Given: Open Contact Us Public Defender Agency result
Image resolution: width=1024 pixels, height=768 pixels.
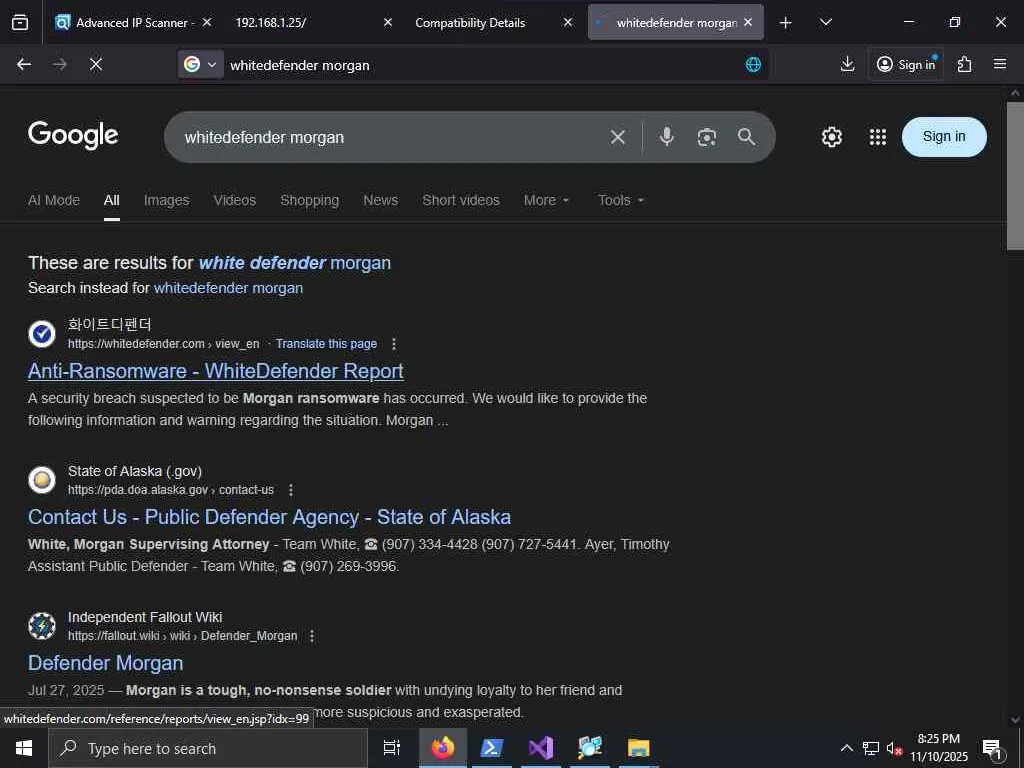Looking at the screenshot, I should pos(269,517).
